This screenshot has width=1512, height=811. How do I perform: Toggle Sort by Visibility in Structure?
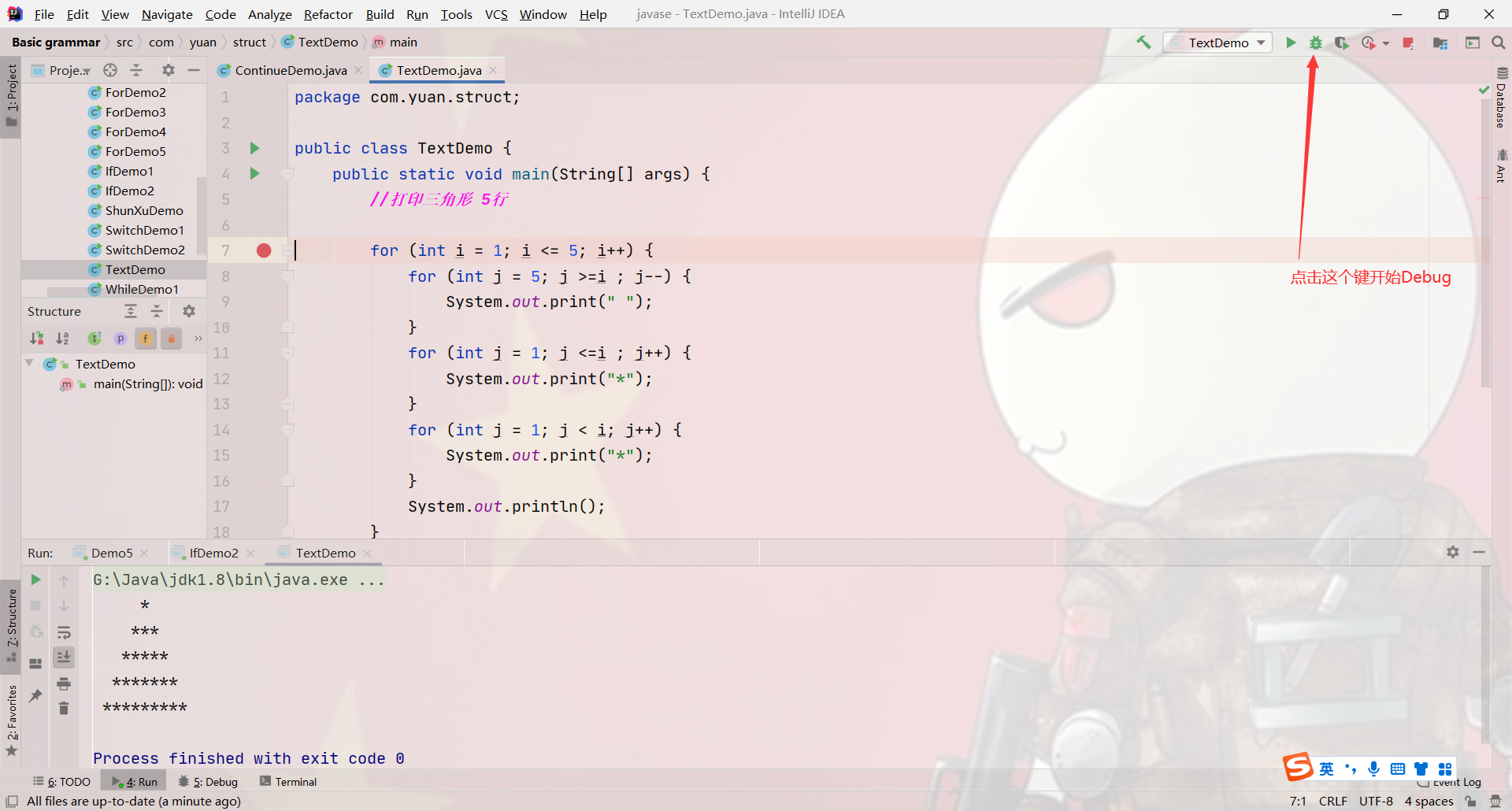click(36, 339)
